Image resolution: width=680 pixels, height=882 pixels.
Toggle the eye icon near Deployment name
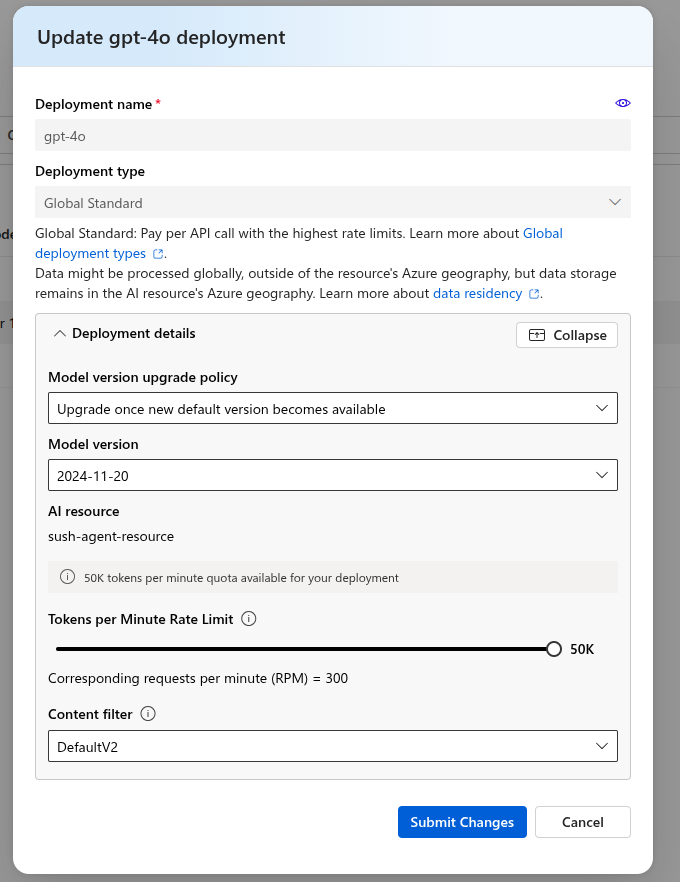point(622,103)
